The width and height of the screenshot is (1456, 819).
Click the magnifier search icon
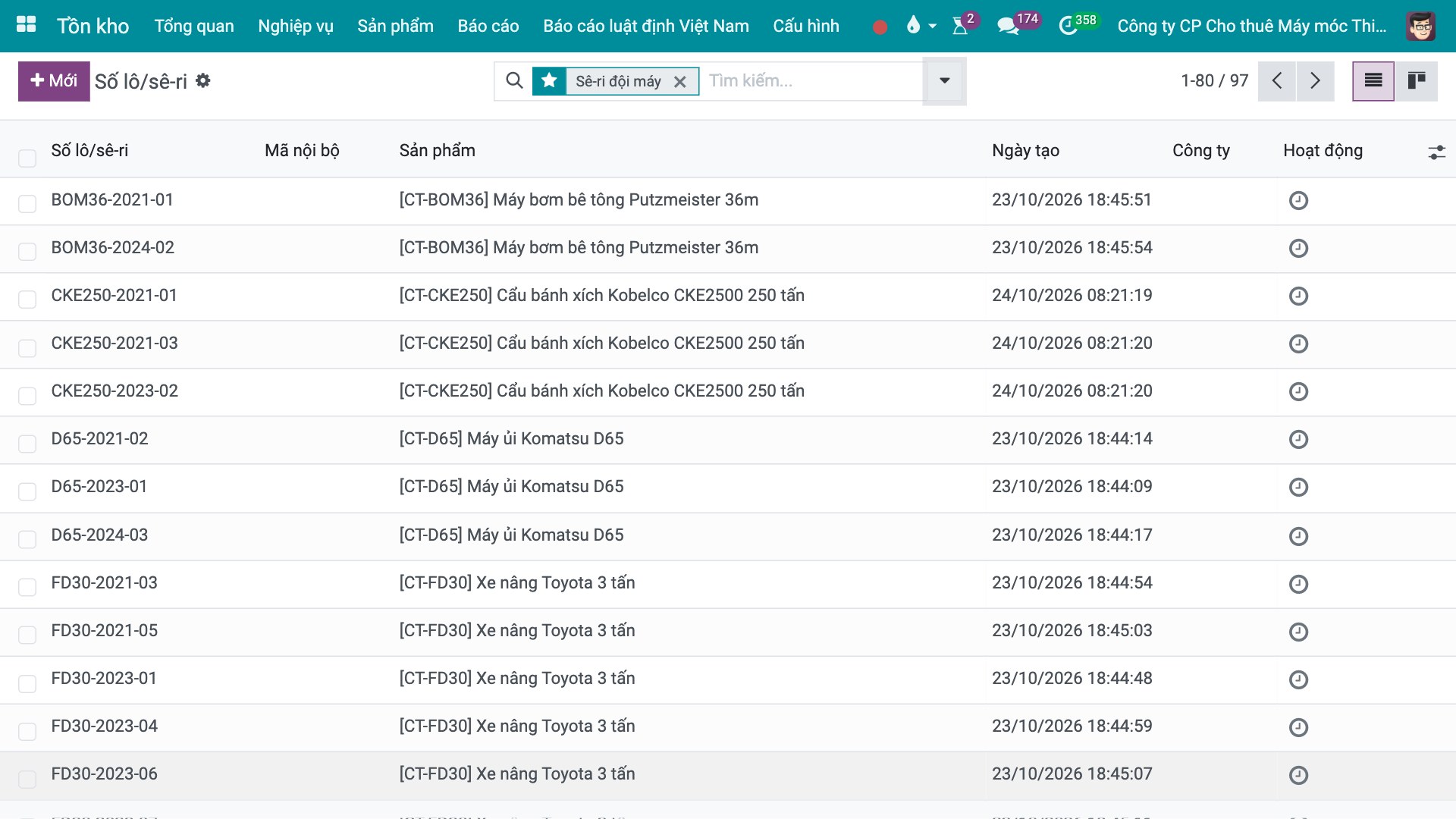514,80
